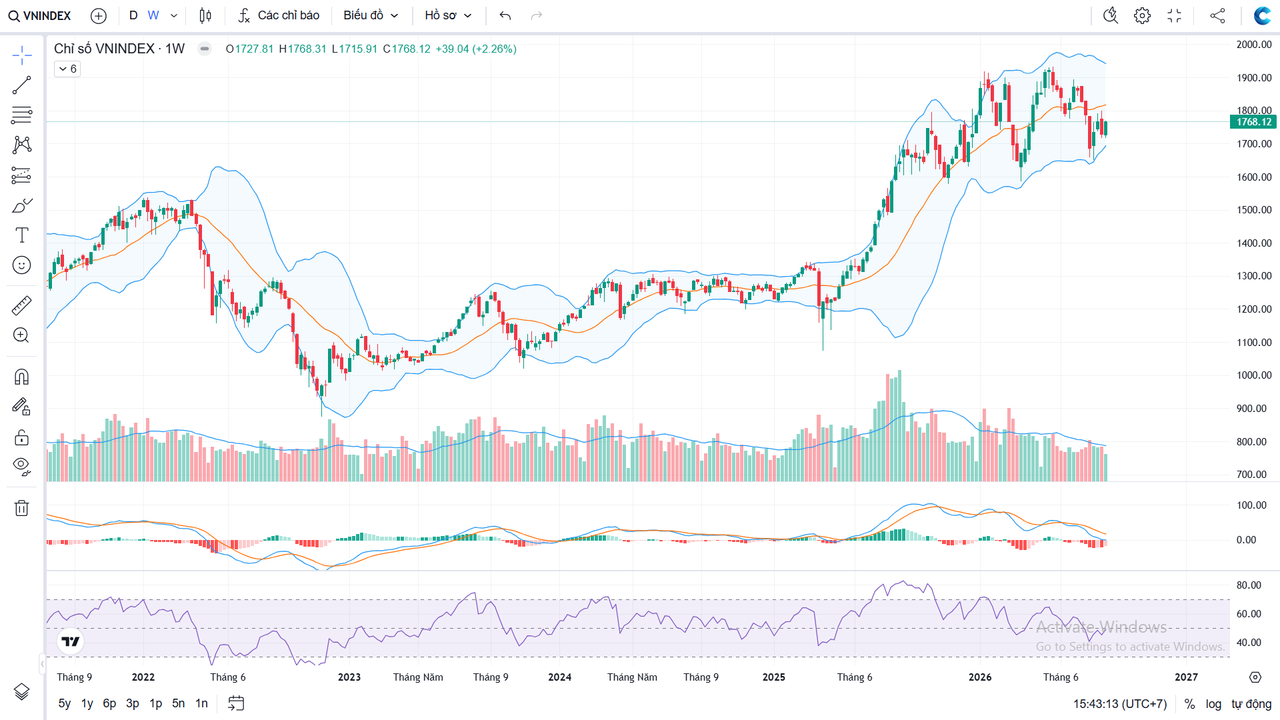Image resolution: width=1280 pixels, height=720 pixels.
Task: Collapse the indicator legend with '6' chevron
Action: coord(66,69)
